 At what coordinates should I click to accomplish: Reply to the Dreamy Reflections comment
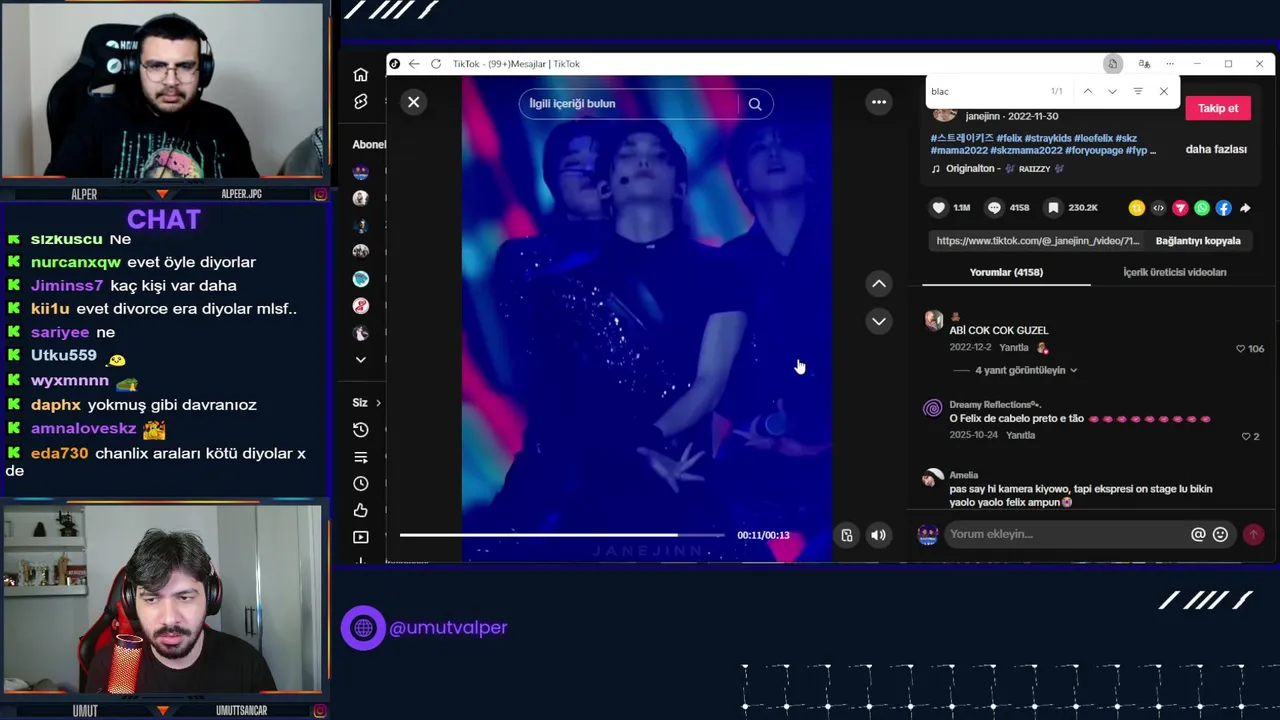tap(1020, 436)
